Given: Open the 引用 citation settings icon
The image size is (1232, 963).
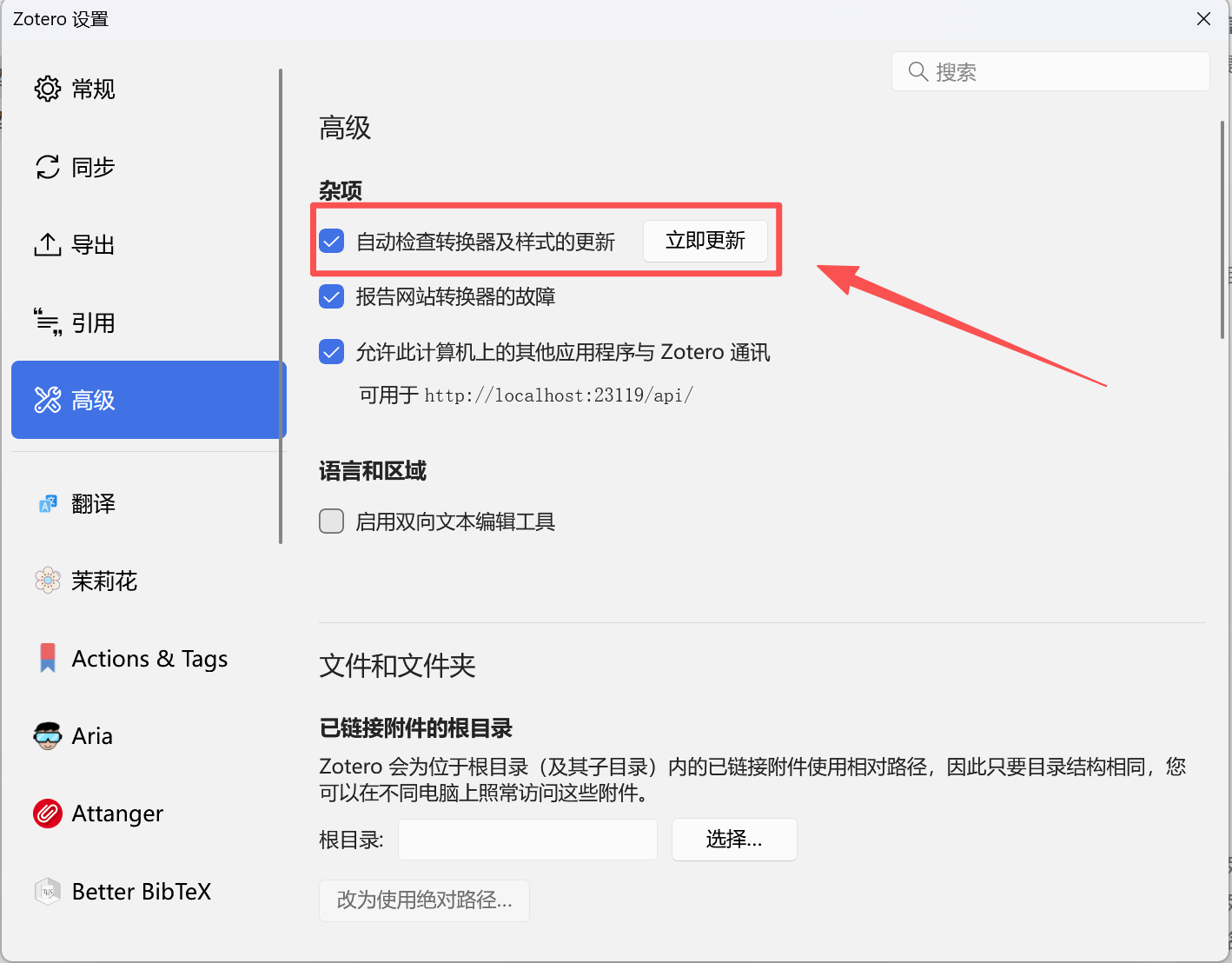Looking at the screenshot, I should 48,322.
